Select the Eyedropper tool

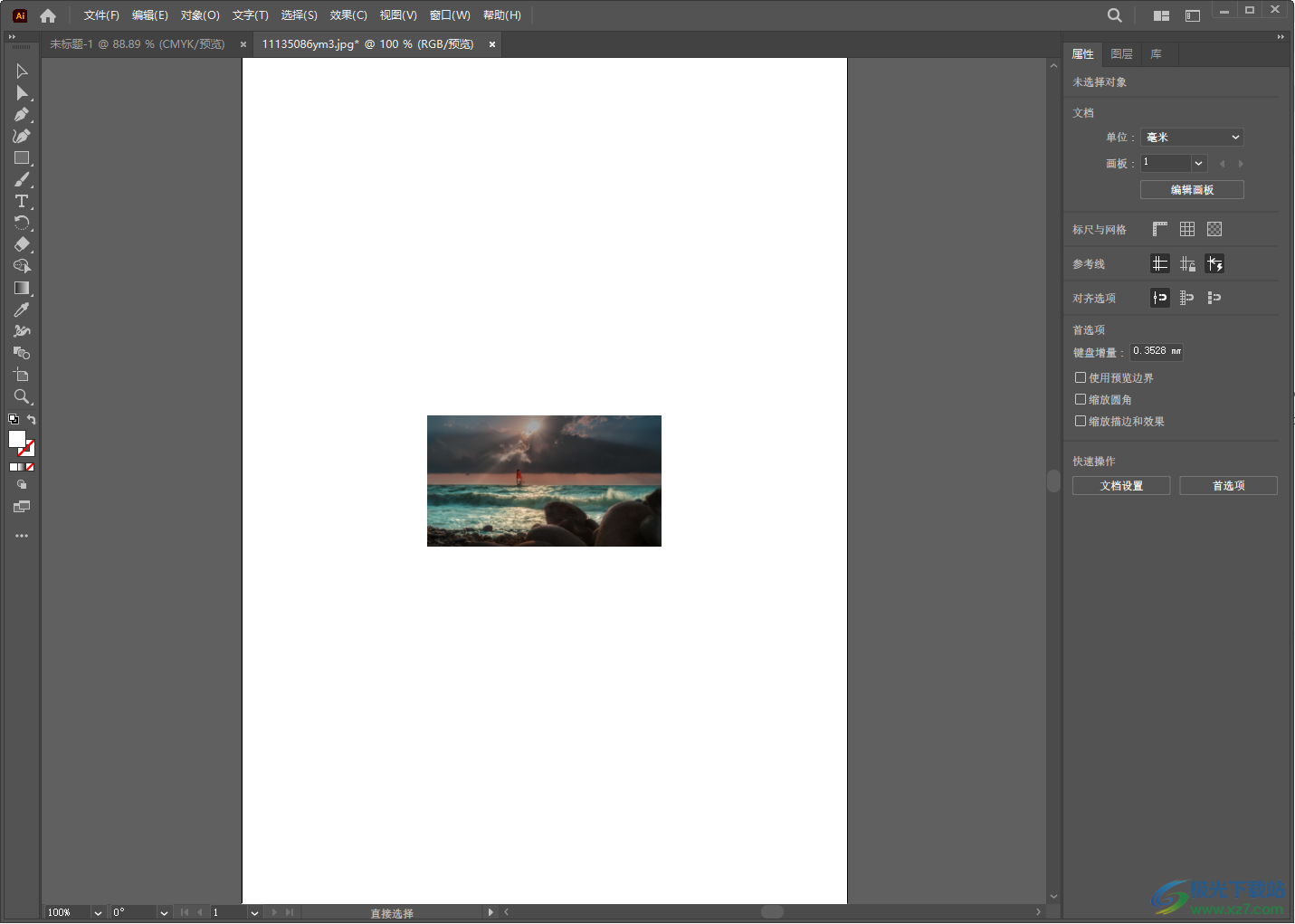point(22,310)
